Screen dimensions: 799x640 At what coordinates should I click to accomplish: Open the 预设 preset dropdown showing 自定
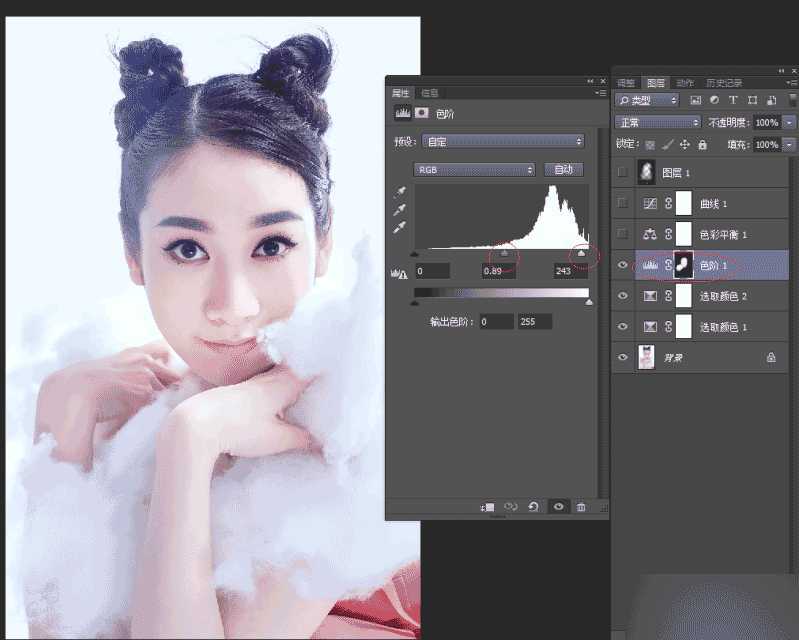[503, 142]
